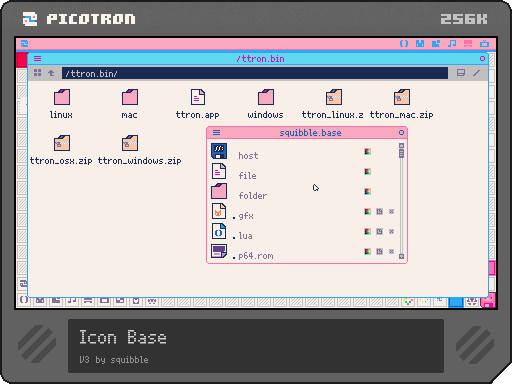Pick color for the .p64.rom row

[x=367, y=252]
